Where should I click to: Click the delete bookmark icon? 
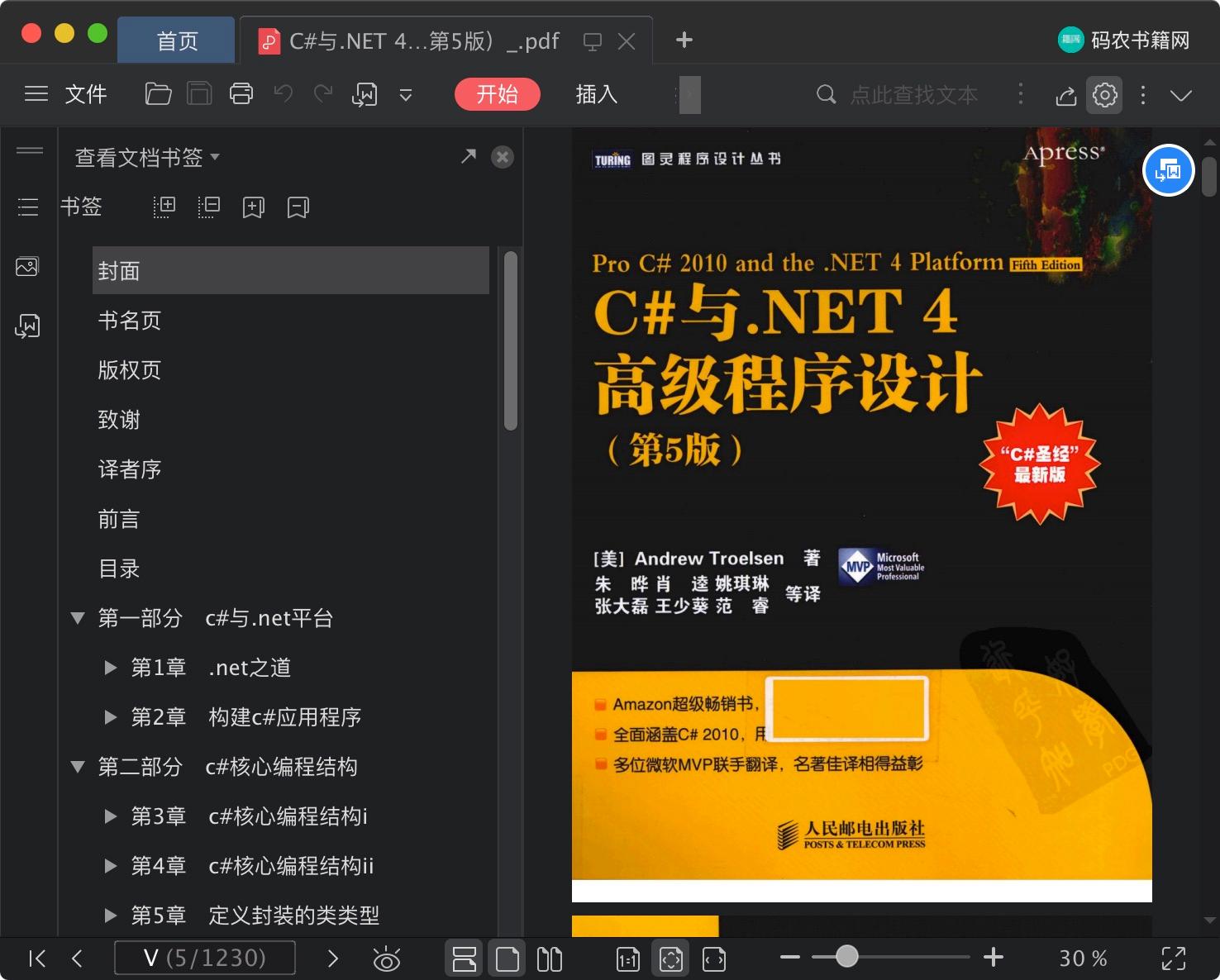[298, 207]
